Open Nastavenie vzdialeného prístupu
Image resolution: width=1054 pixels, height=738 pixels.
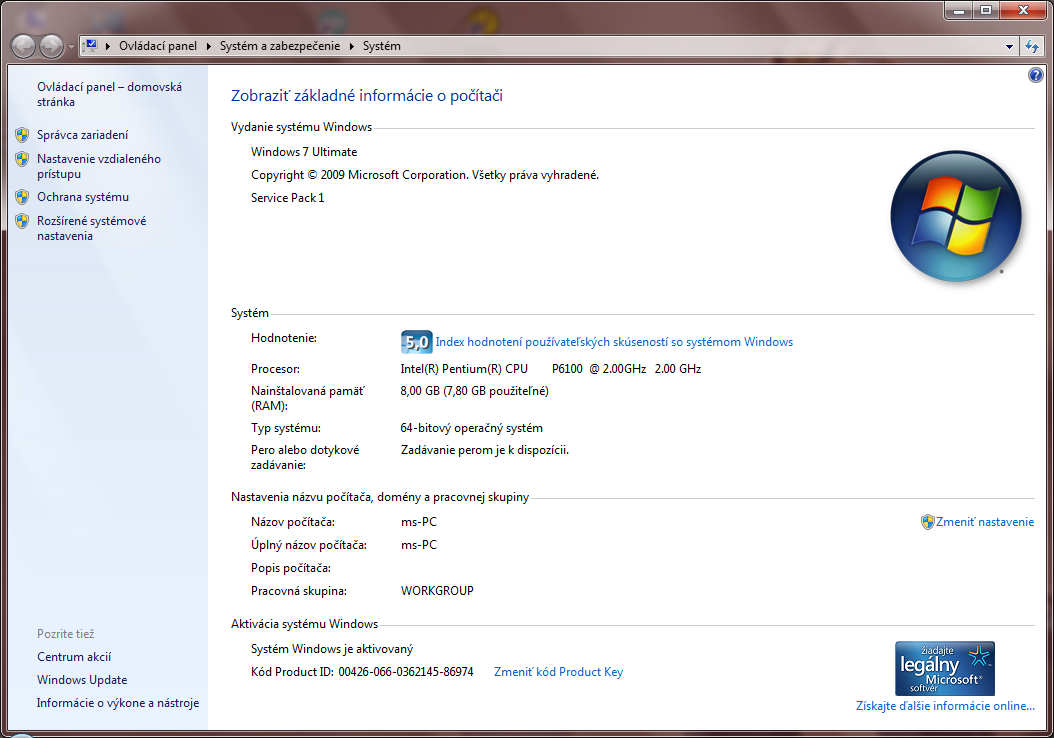point(99,166)
